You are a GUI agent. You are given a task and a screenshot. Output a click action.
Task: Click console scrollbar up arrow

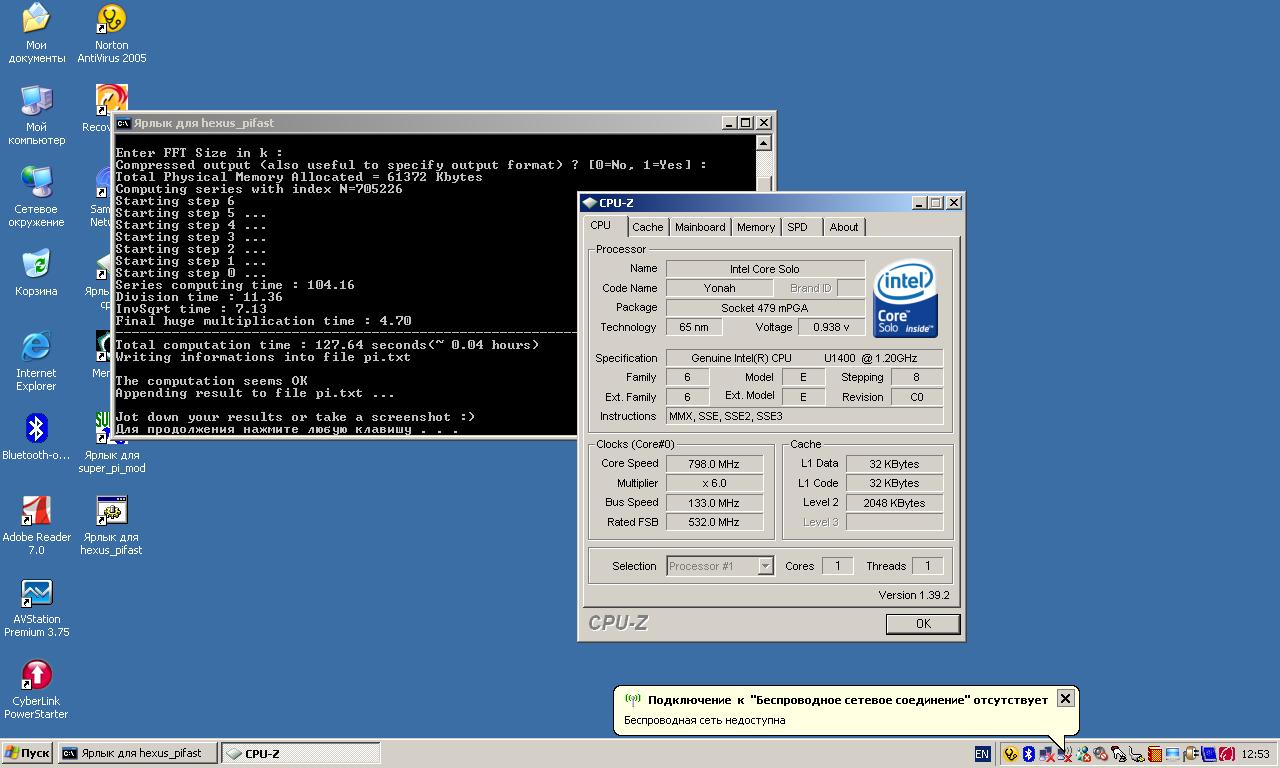[764, 143]
